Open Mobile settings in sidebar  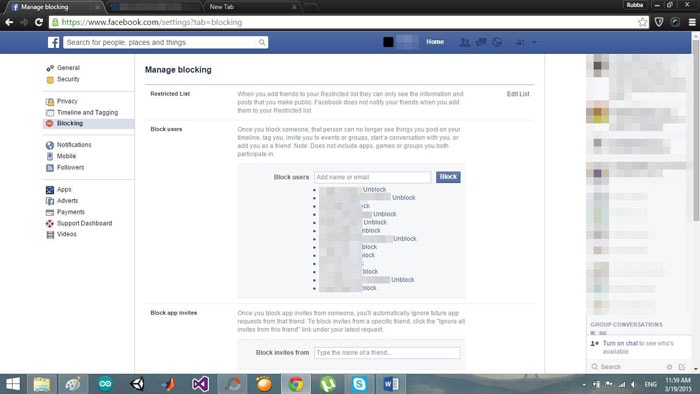[66, 156]
